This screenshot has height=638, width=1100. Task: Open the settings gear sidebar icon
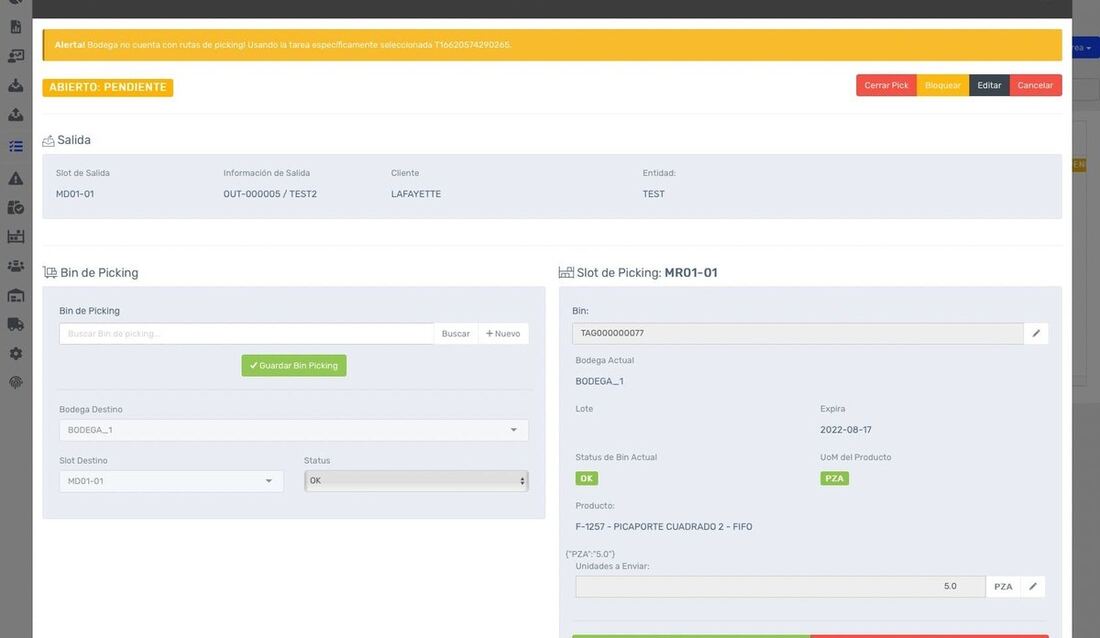15,354
